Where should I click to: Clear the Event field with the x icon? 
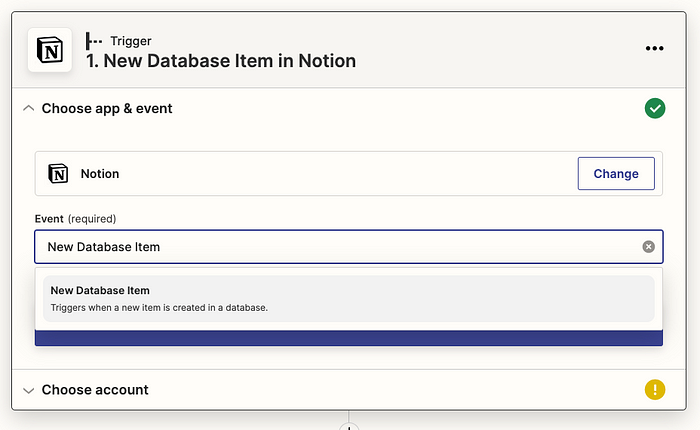point(648,246)
